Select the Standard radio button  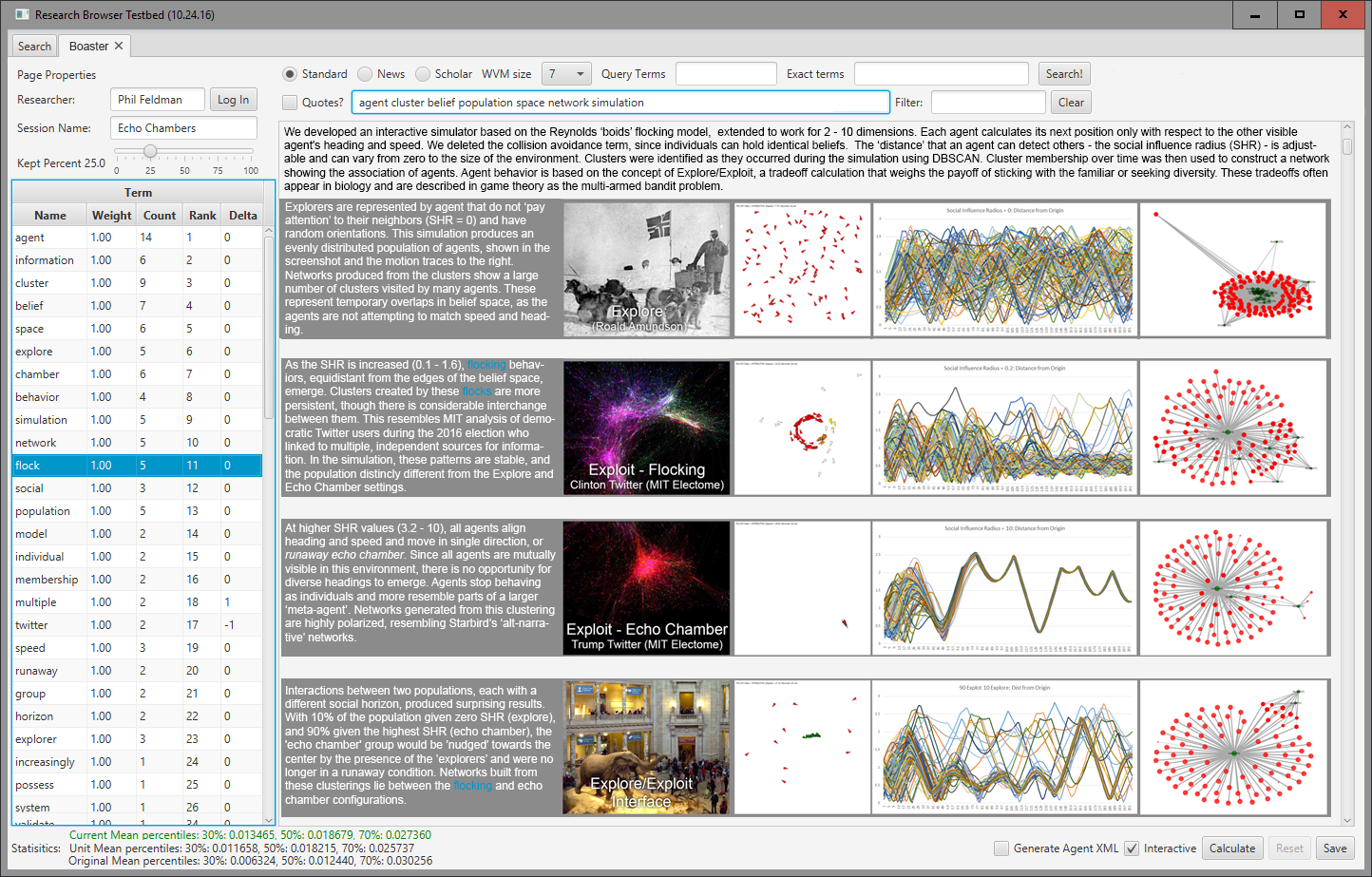[290, 74]
